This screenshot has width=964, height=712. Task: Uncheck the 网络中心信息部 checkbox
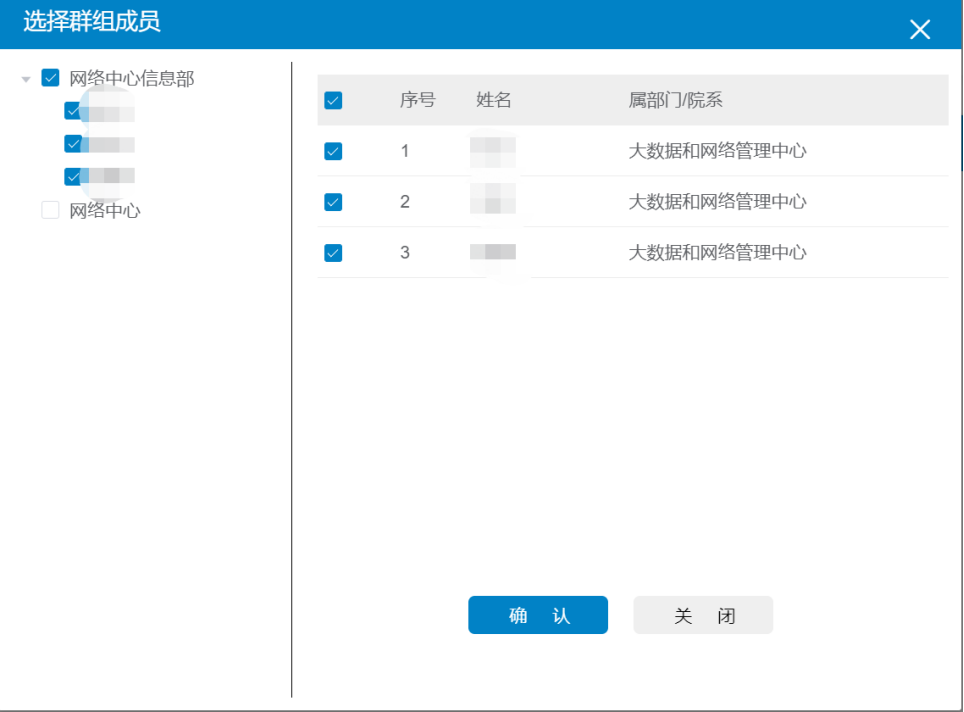point(50,78)
